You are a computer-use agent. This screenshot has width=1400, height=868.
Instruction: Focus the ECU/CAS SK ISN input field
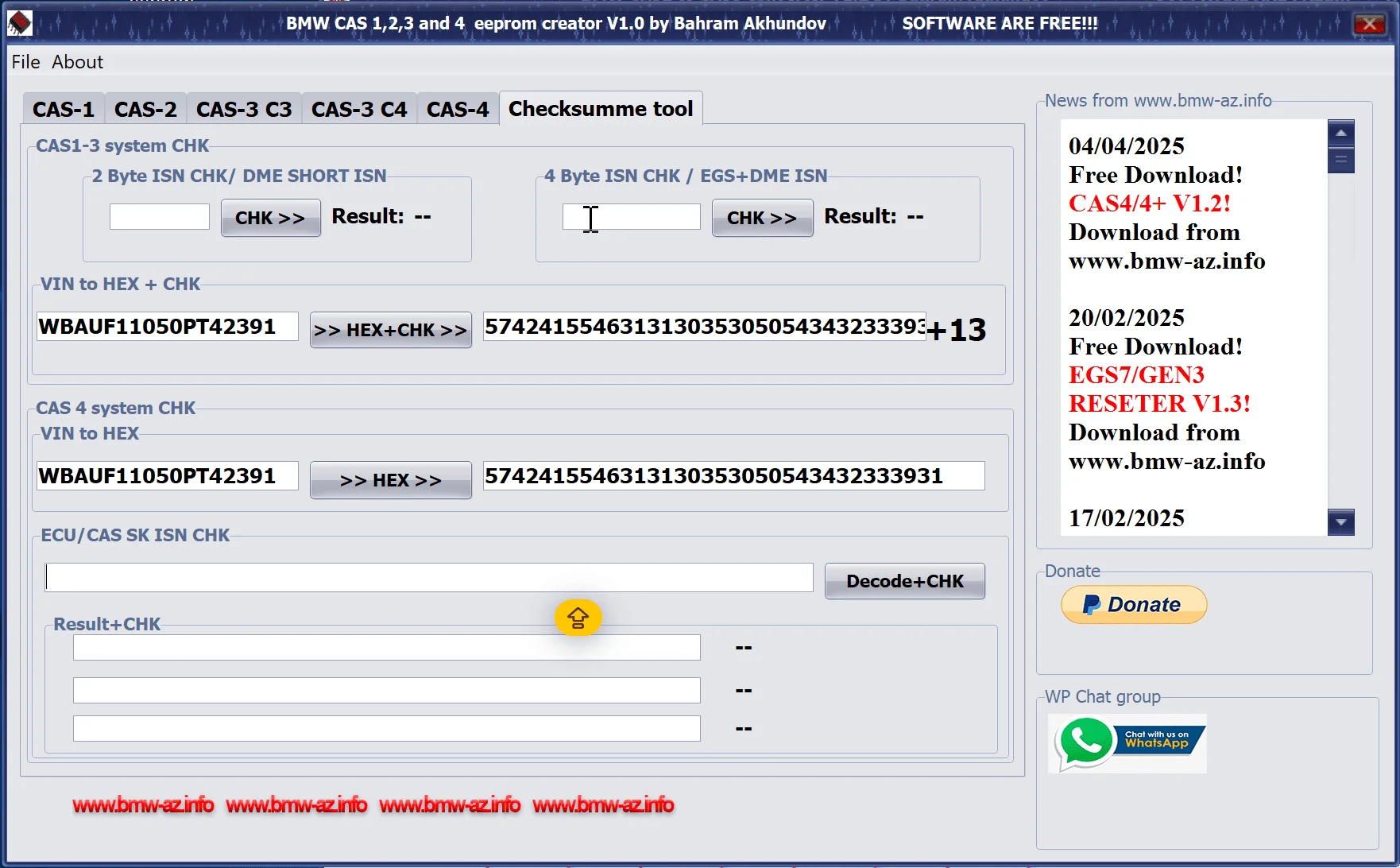click(x=429, y=578)
